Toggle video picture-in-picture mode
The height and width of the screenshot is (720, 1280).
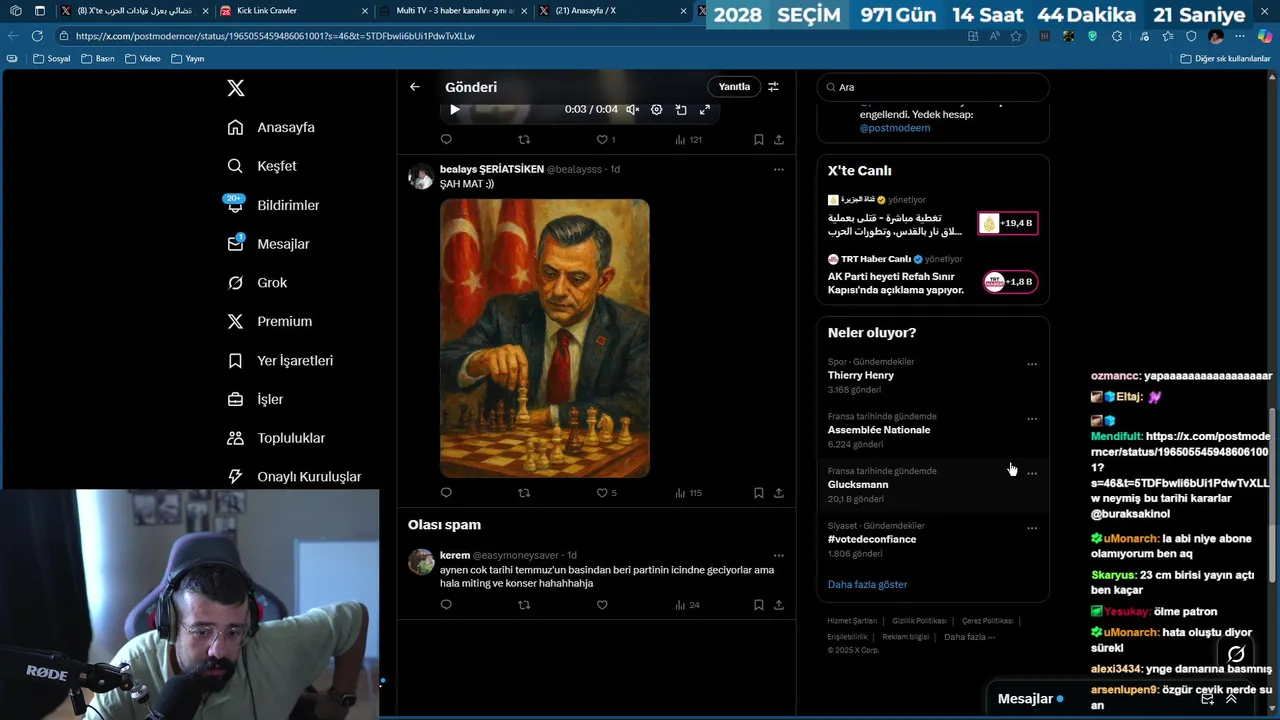(681, 110)
